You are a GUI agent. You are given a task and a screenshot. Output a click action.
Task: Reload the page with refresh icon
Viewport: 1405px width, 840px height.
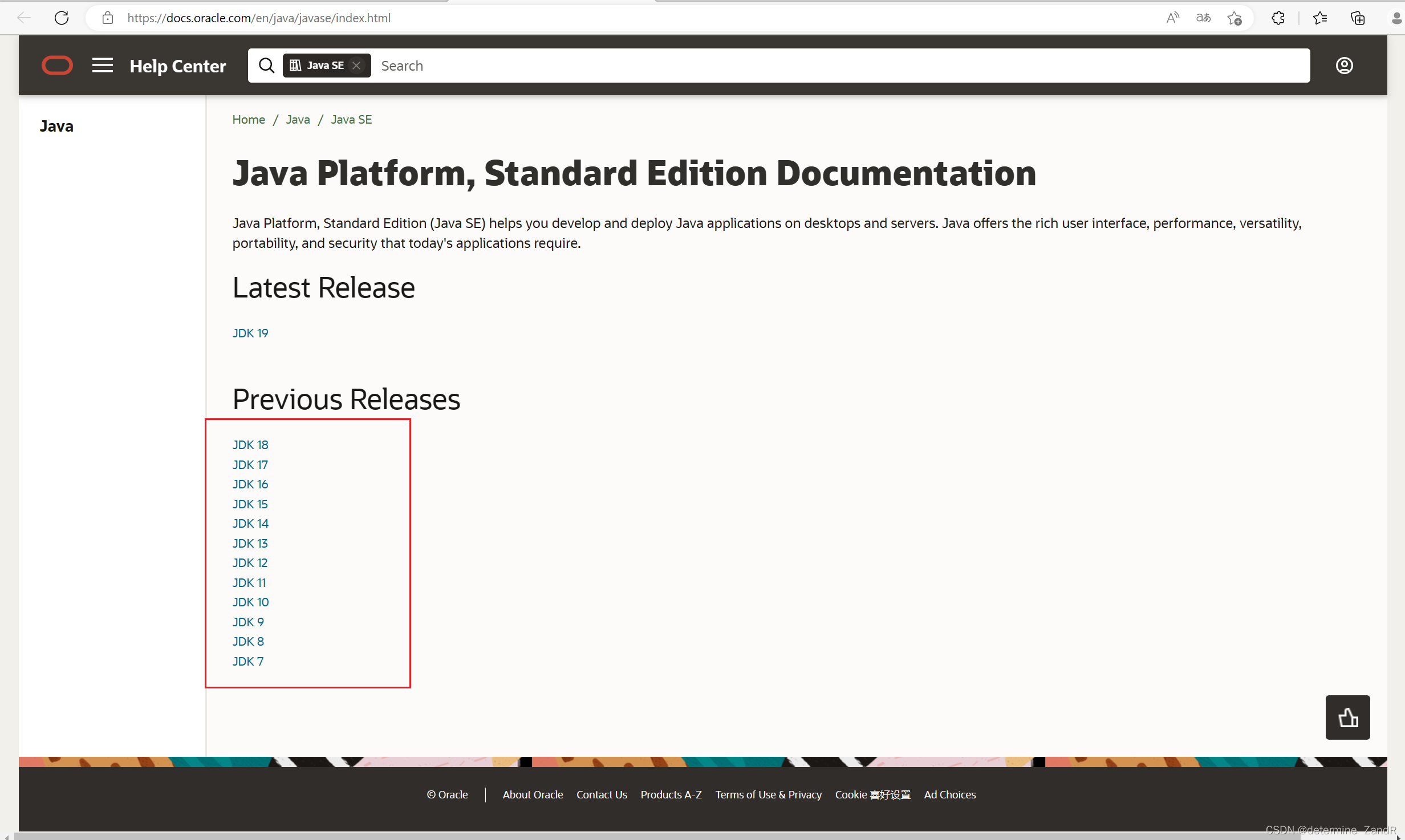tap(62, 18)
